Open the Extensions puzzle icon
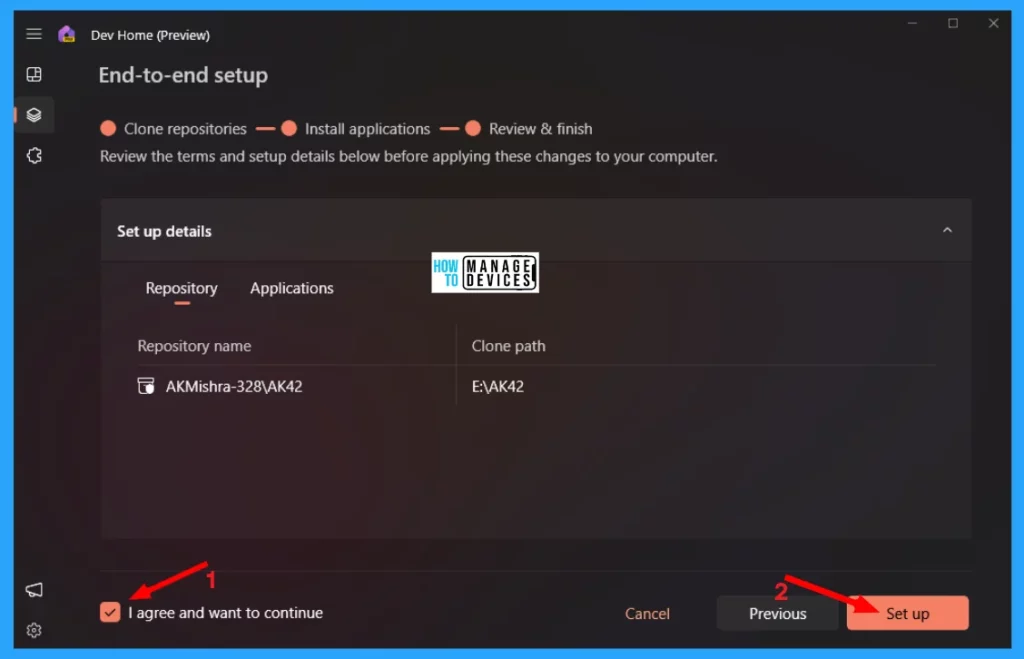This screenshot has width=1024, height=659. click(34, 155)
